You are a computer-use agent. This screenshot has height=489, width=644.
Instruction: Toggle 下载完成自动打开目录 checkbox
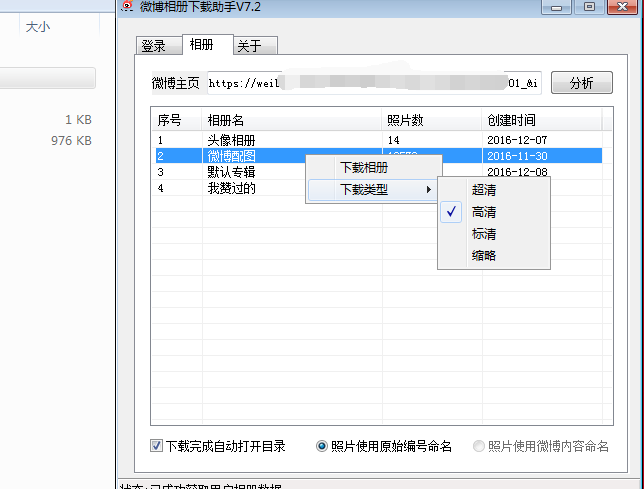click(157, 446)
